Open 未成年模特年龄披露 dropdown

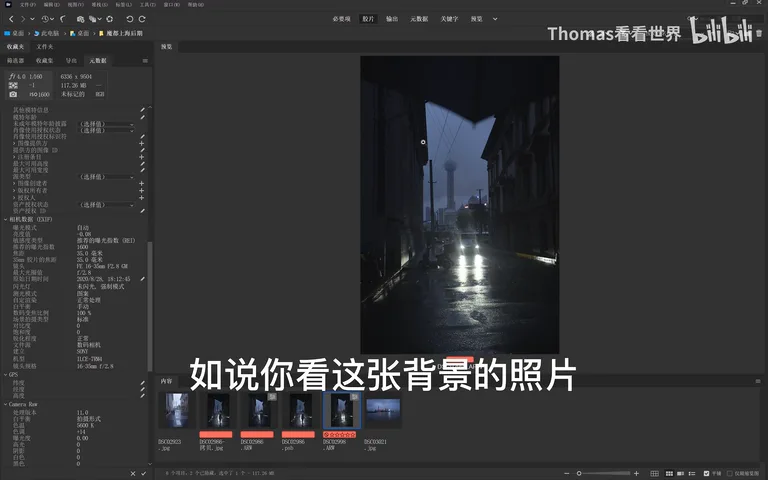tap(106, 124)
